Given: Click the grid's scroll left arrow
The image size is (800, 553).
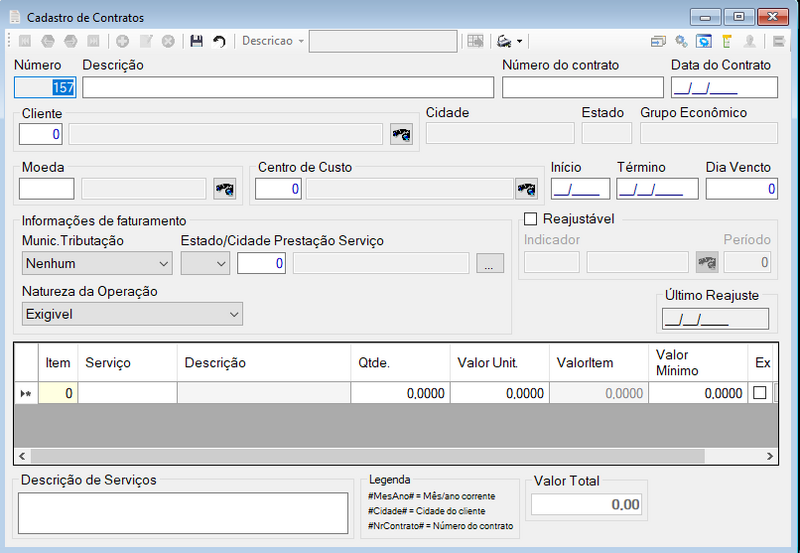Looking at the screenshot, I should [22, 456].
